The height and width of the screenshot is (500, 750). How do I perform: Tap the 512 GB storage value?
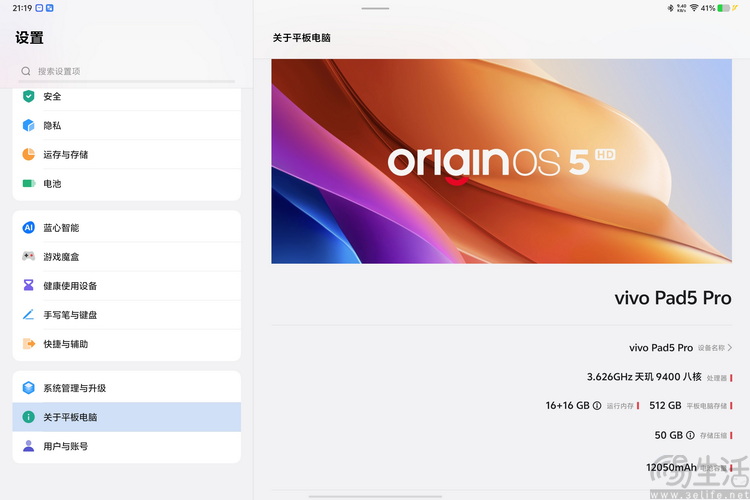(x=665, y=406)
